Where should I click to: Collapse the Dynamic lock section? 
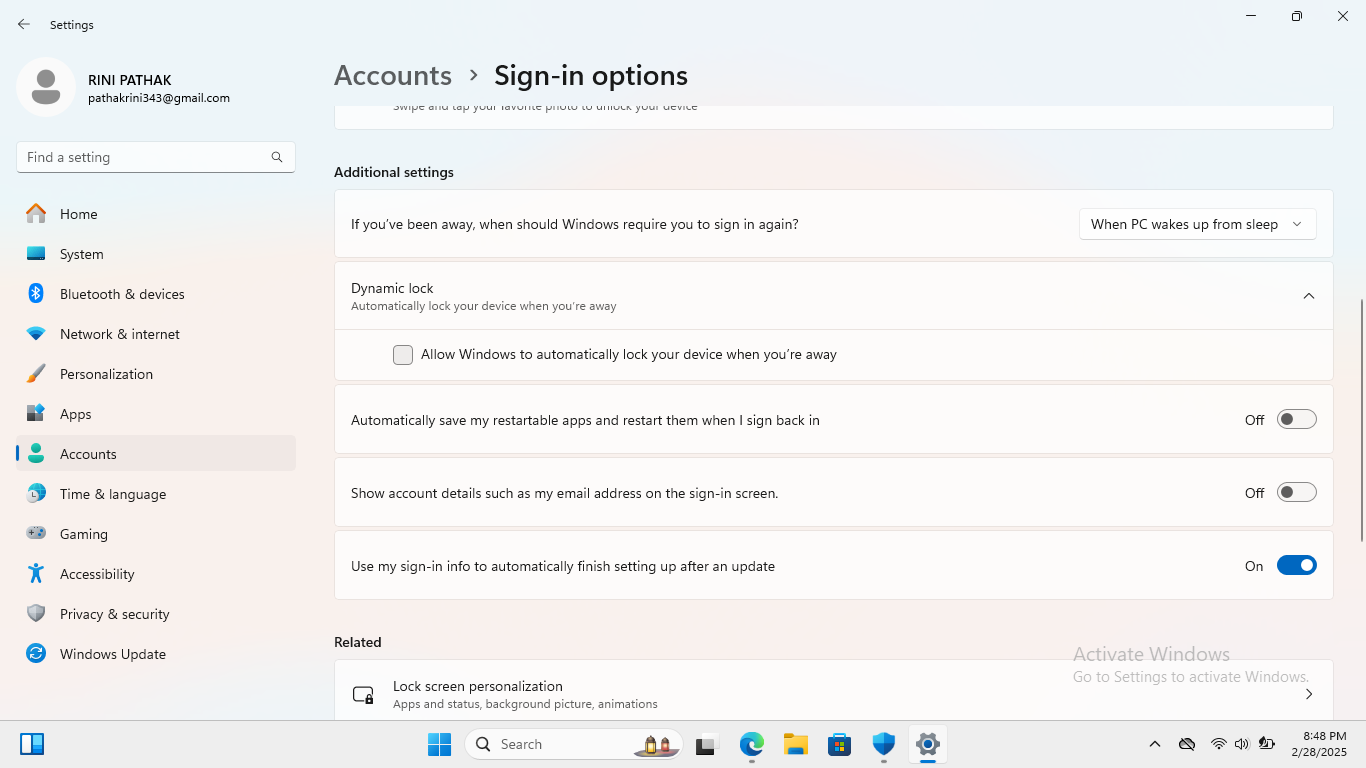(x=1309, y=296)
